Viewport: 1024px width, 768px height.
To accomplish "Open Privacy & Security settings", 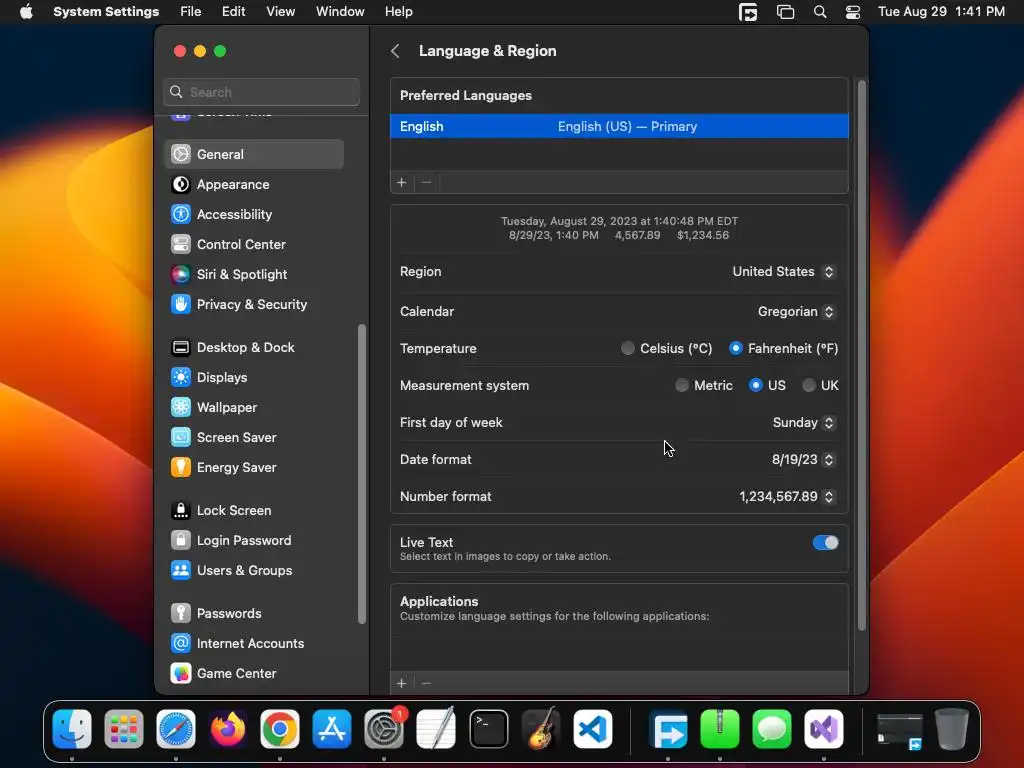I will coord(253,304).
